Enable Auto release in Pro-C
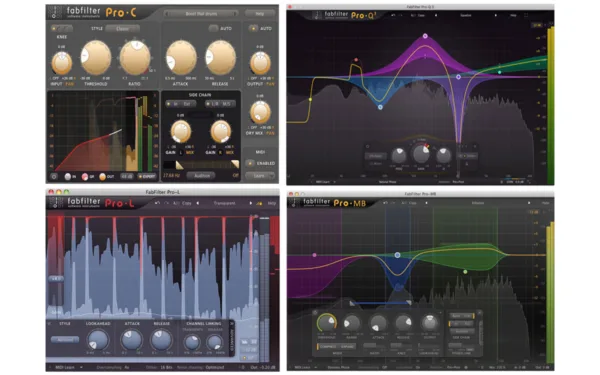600x375 pixels. point(214,28)
